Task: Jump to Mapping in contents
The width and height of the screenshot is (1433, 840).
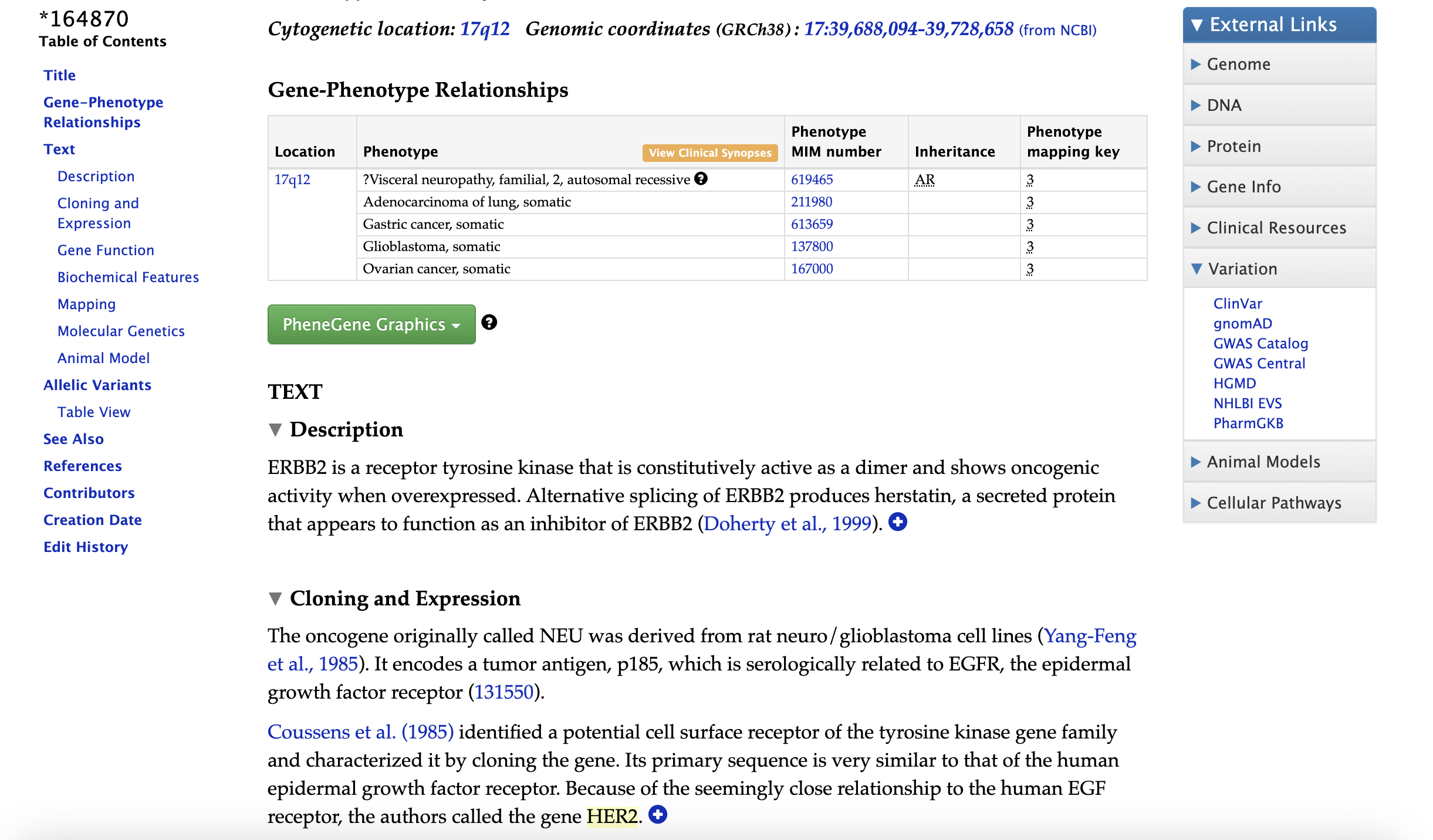Action: [x=86, y=304]
